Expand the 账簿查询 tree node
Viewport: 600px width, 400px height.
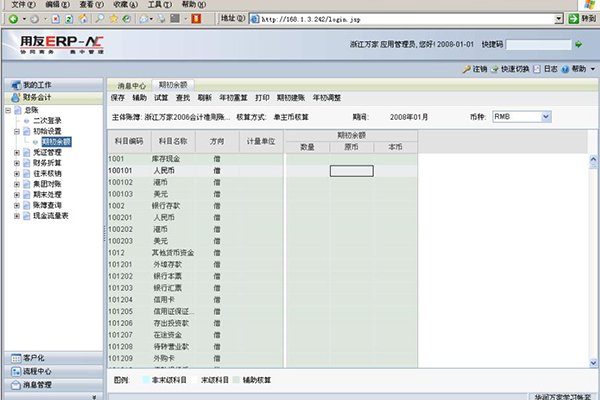17,206
